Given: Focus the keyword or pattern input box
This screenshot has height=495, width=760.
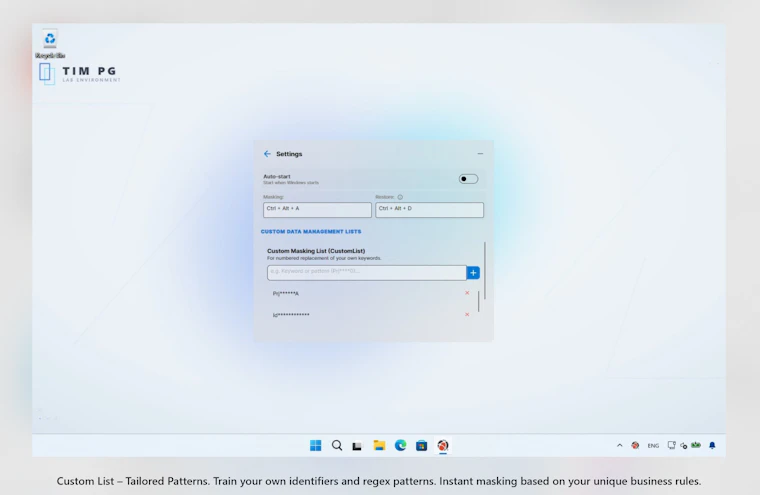Looking at the screenshot, I should point(366,272).
